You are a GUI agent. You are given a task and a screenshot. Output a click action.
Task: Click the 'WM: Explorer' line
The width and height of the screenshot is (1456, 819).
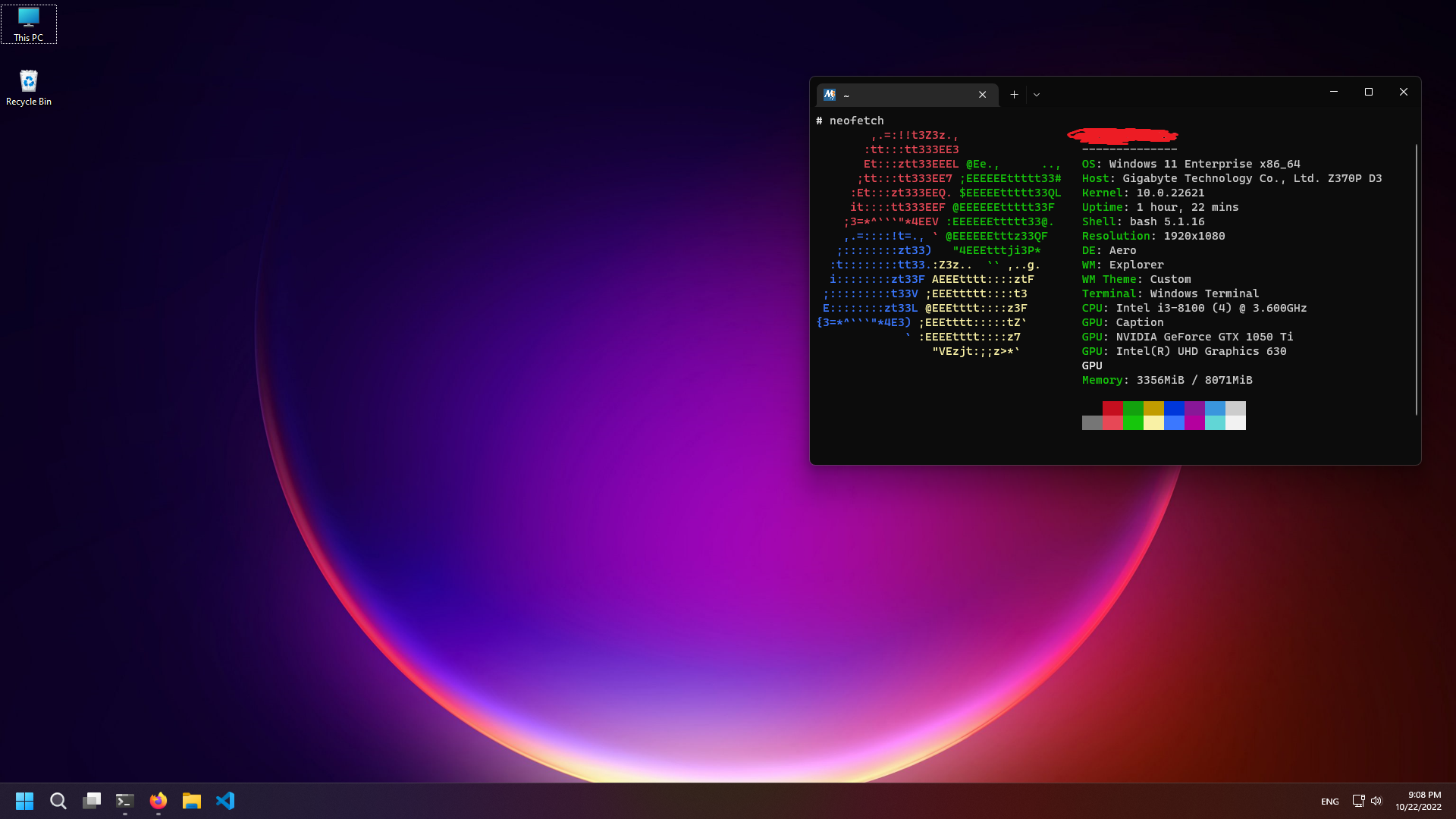pos(1122,265)
